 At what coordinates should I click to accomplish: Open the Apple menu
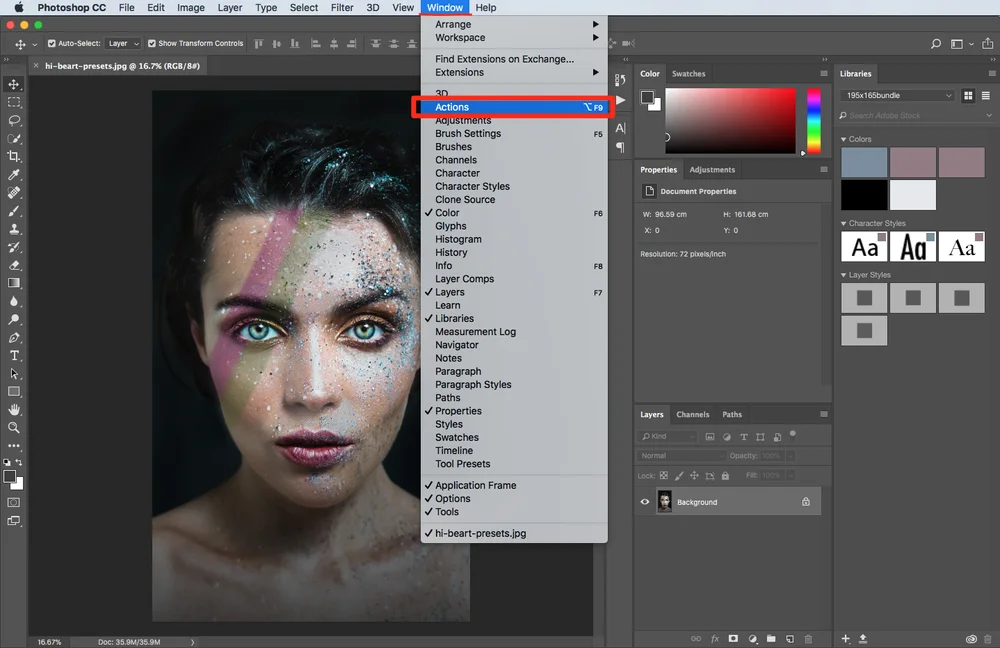click(x=18, y=8)
